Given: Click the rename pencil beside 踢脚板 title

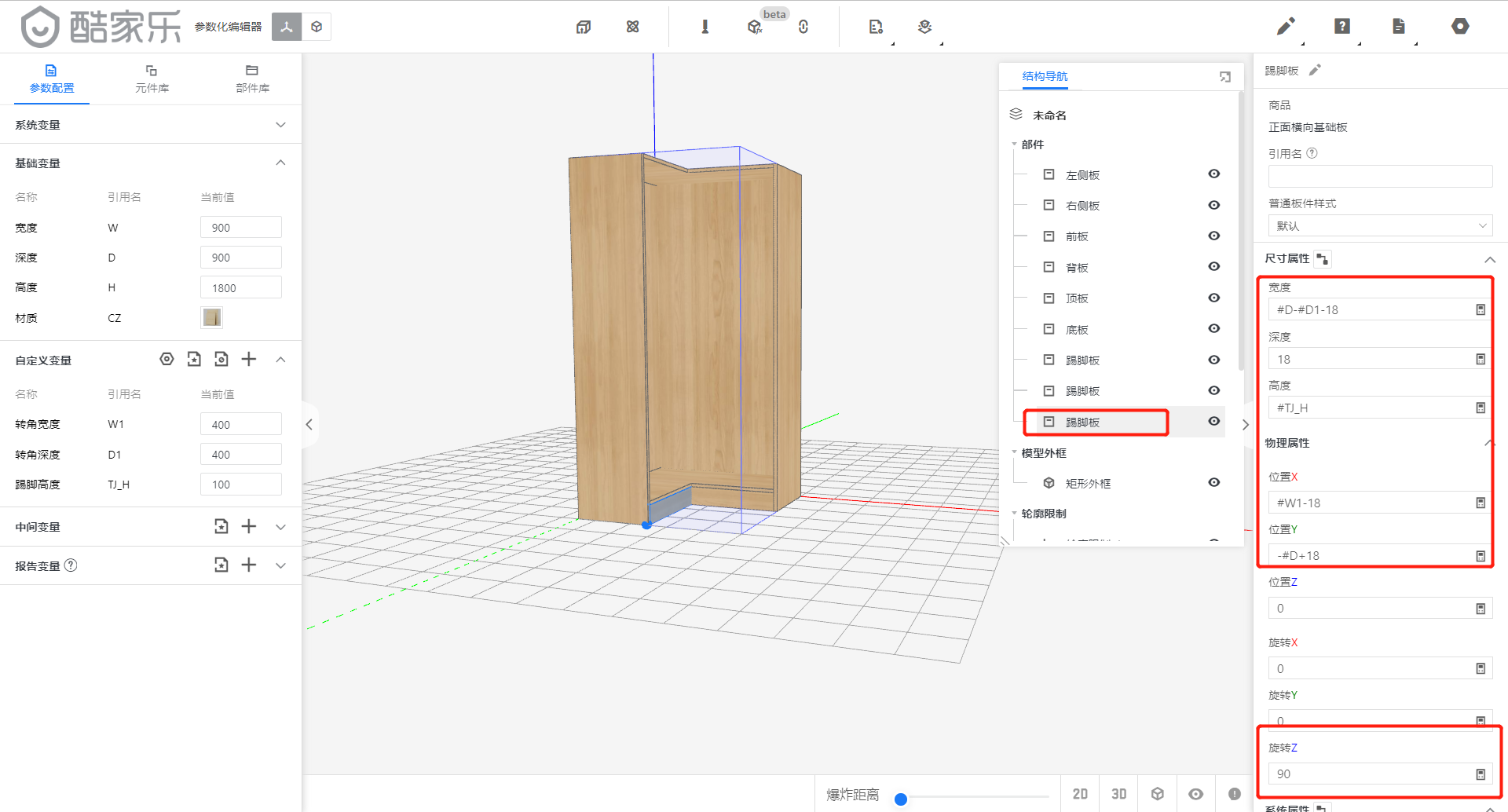Looking at the screenshot, I should [1316, 70].
